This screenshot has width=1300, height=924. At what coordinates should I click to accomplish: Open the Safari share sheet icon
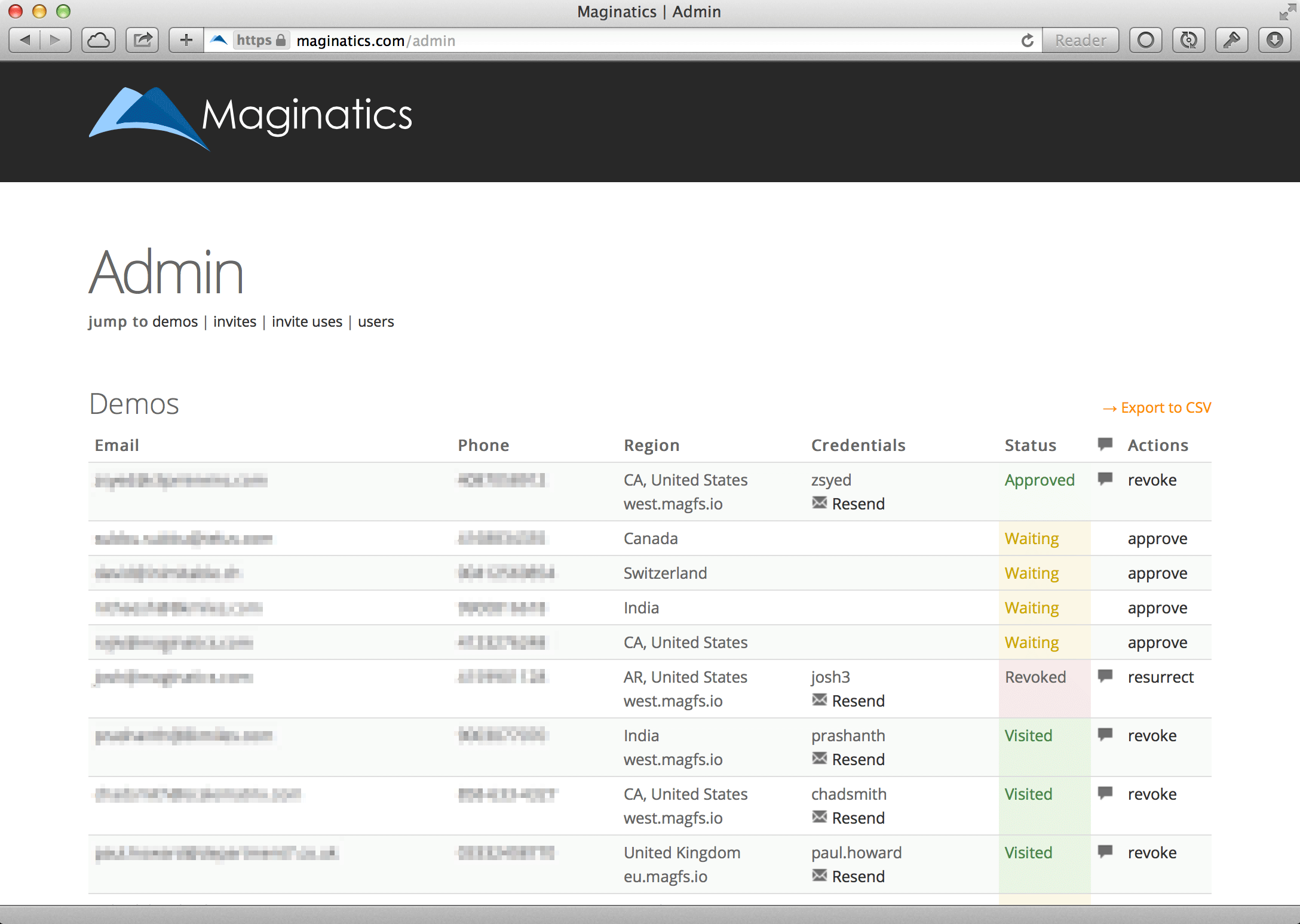point(142,40)
